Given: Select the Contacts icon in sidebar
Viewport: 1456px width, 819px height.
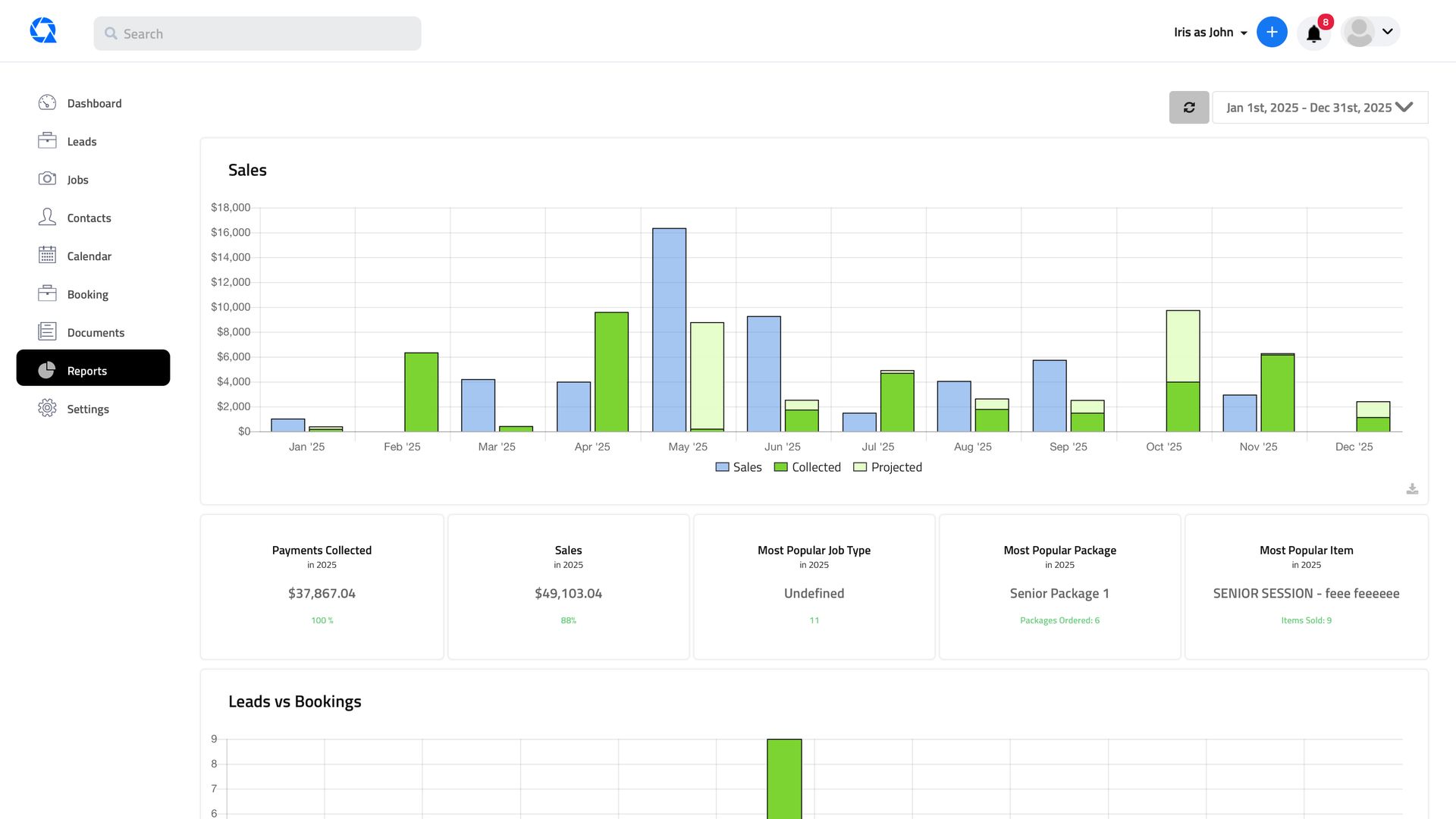Looking at the screenshot, I should coord(47,217).
